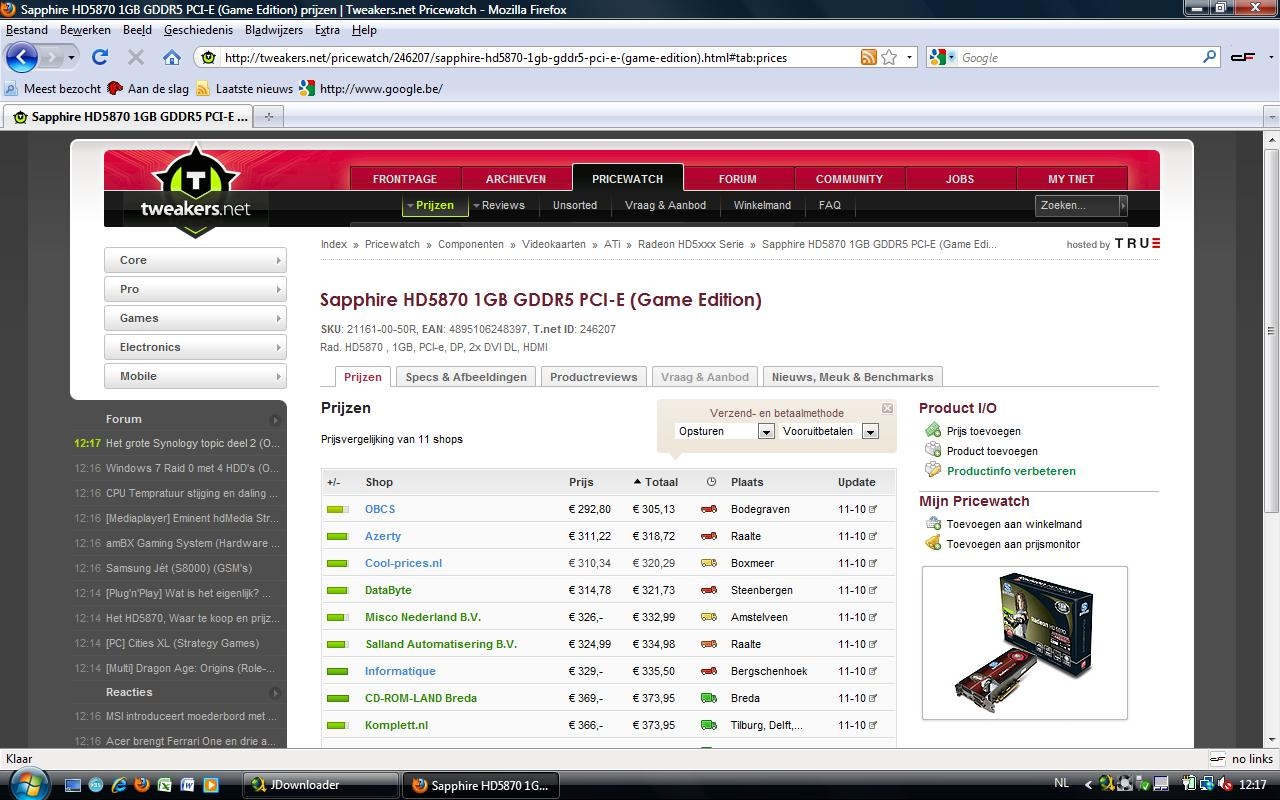Open the Salland Automatisering B.V. link
The height and width of the screenshot is (800, 1280).
coord(441,644)
